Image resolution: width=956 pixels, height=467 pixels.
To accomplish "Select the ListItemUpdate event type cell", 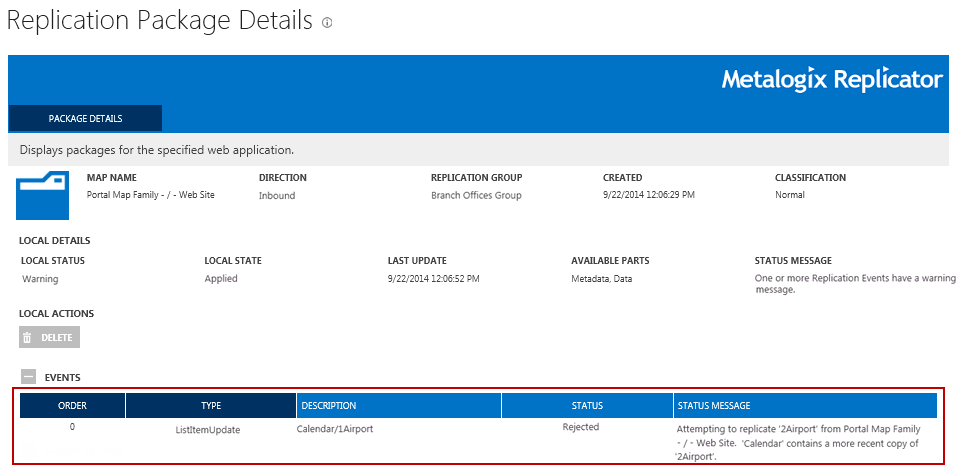I will (208, 430).
